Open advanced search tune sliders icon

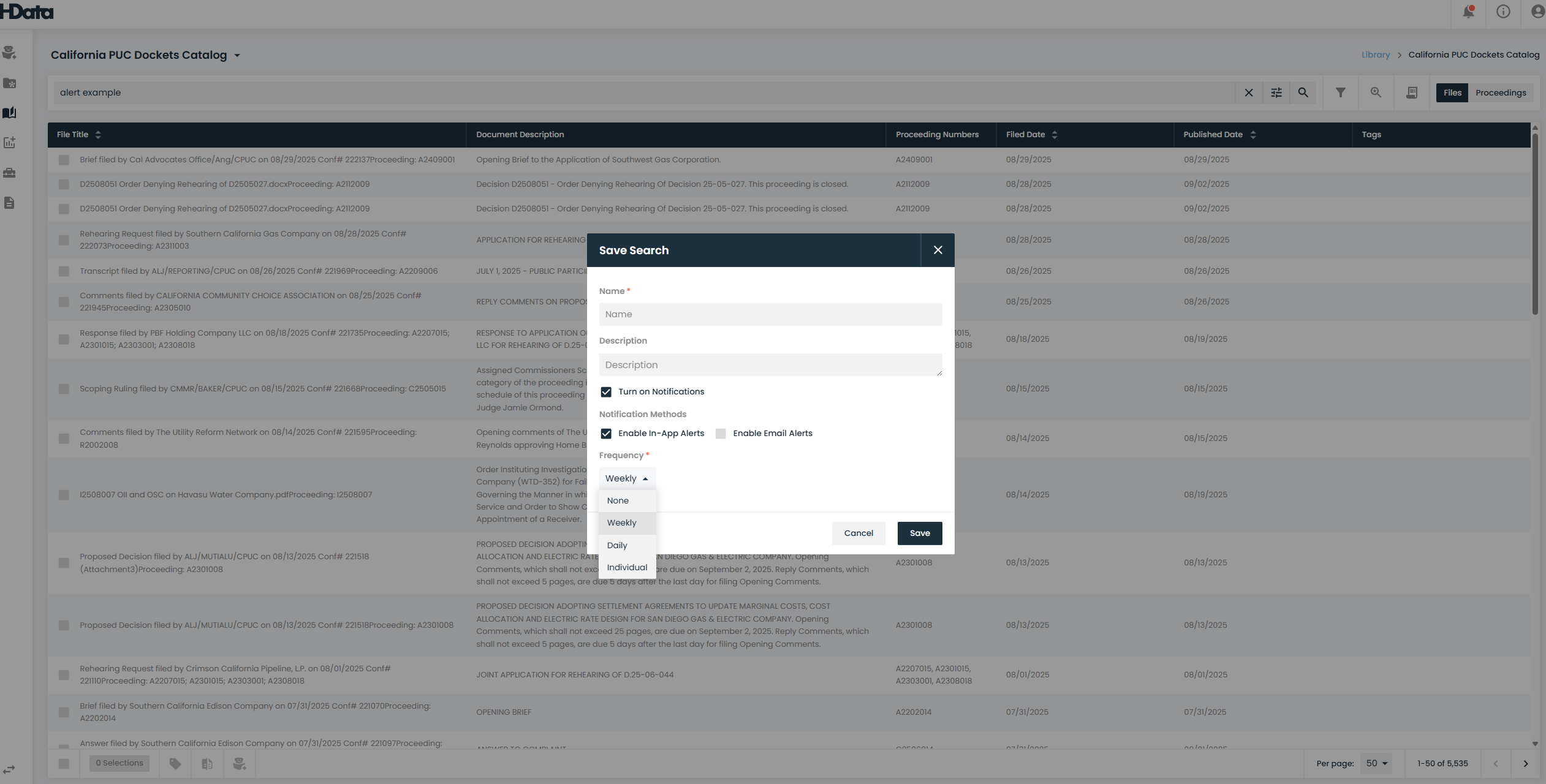coord(1276,92)
